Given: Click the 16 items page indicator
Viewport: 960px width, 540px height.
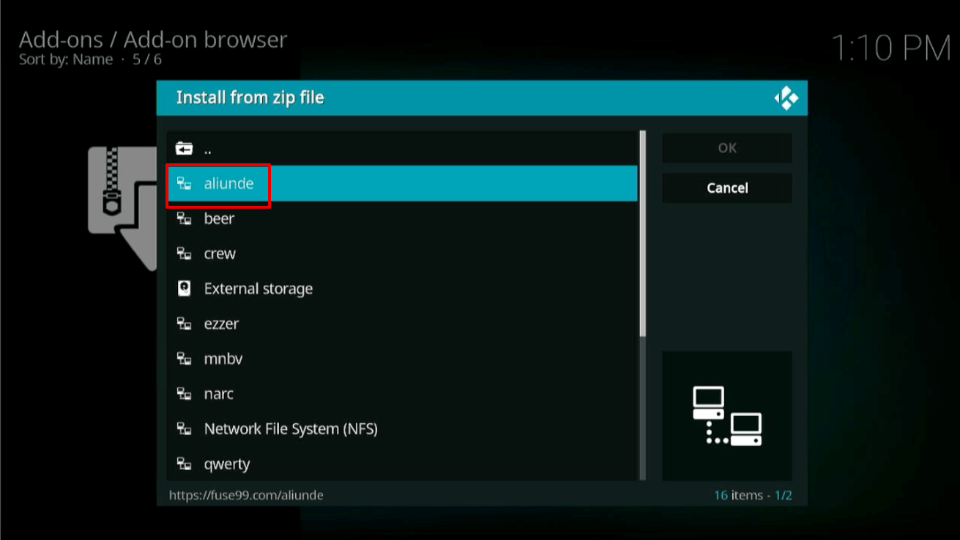Looking at the screenshot, I should [752, 495].
